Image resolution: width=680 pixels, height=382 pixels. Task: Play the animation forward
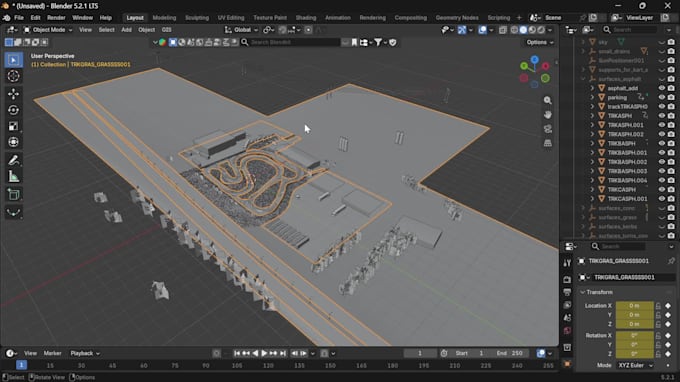(x=264, y=353)
